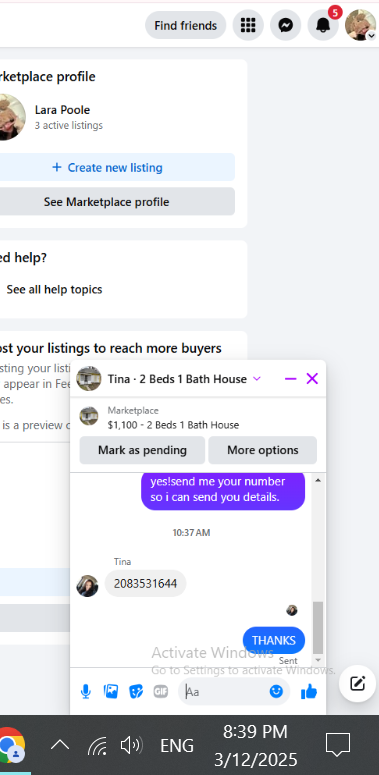Viewport: 379px width, 775px height.
Task: Open See Marketplace profile
Action: tap(107, 202)
